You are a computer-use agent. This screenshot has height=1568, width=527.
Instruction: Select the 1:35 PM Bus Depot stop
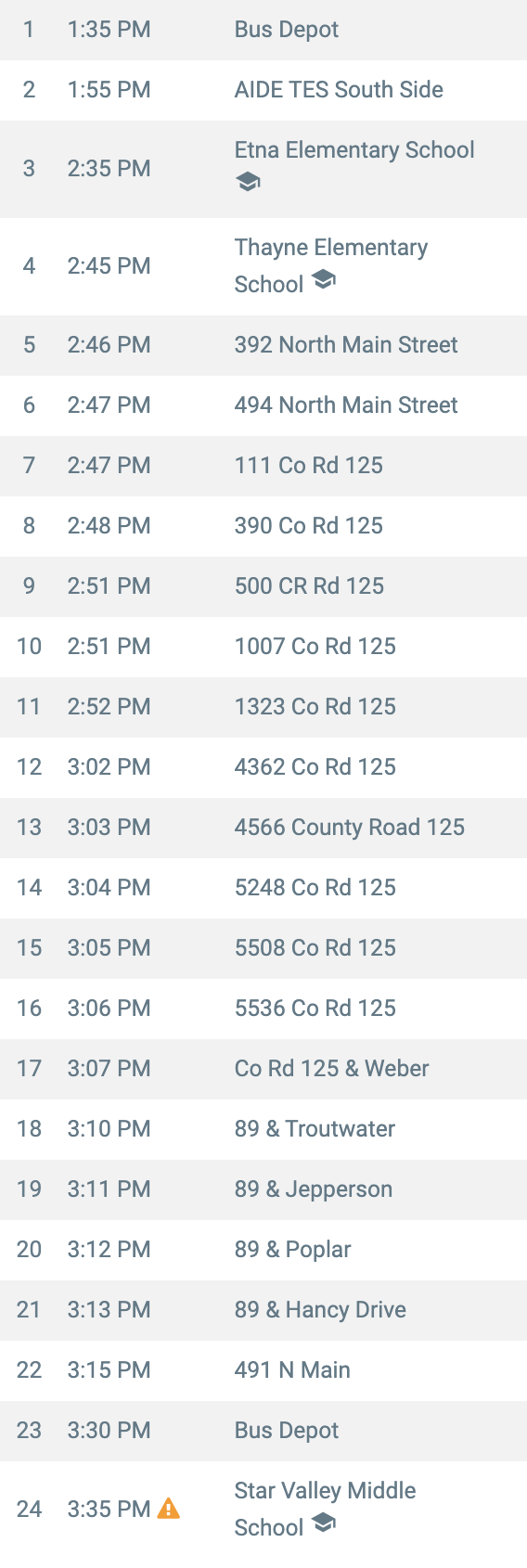(x=263, y=30)
